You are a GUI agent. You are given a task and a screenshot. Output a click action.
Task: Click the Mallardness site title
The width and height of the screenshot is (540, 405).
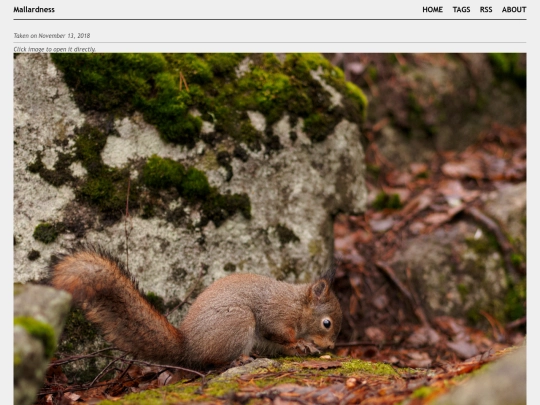click(x=34, y=10)
